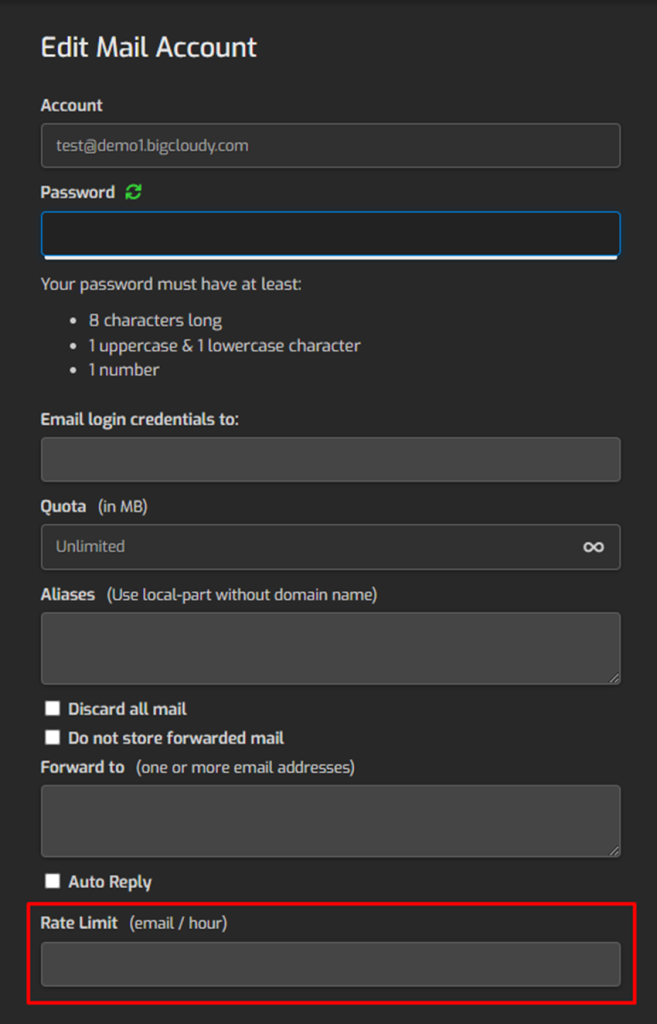Check Do not store forwarded mail
Image resolution: width=657 pixels, height=1024 pixels.
click(x=51, y=738)
